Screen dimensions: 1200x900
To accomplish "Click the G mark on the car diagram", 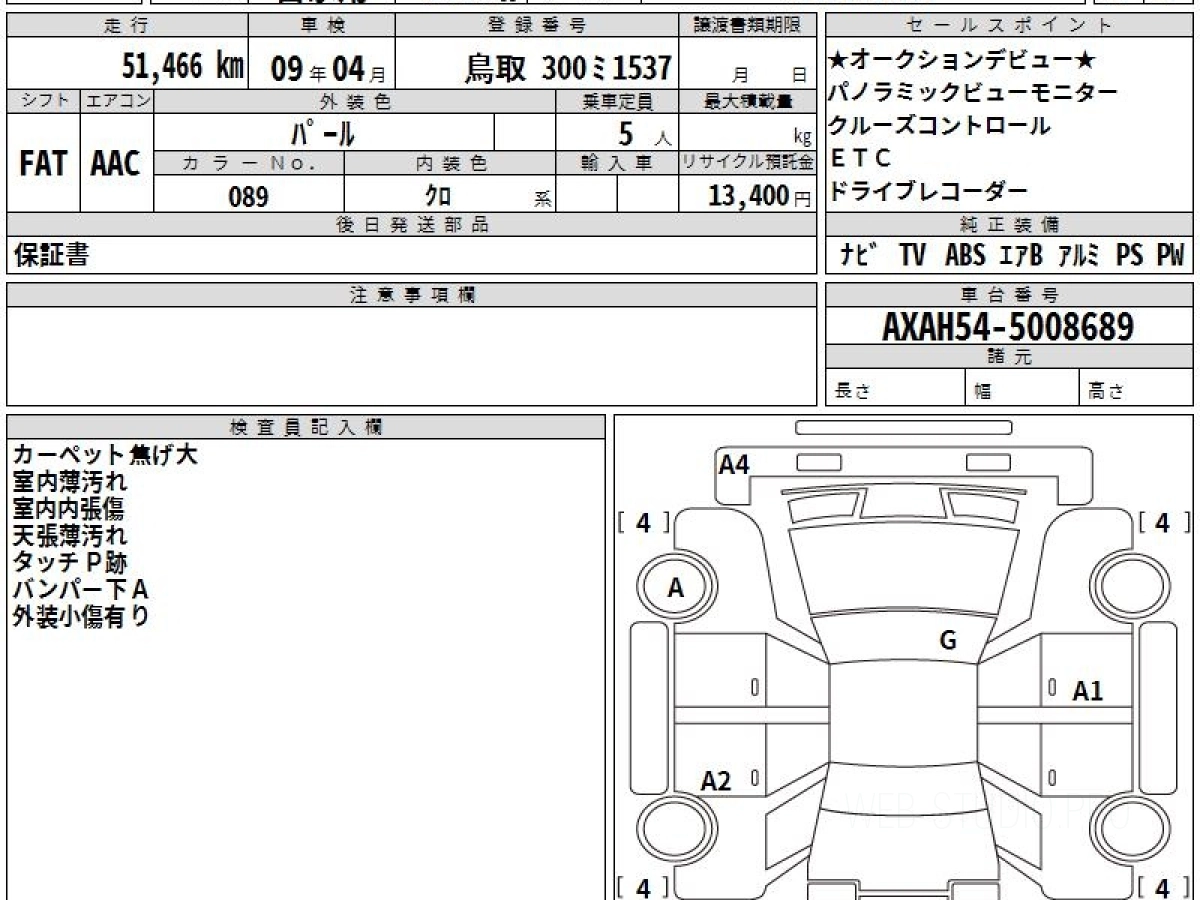I will coord(947,641).
